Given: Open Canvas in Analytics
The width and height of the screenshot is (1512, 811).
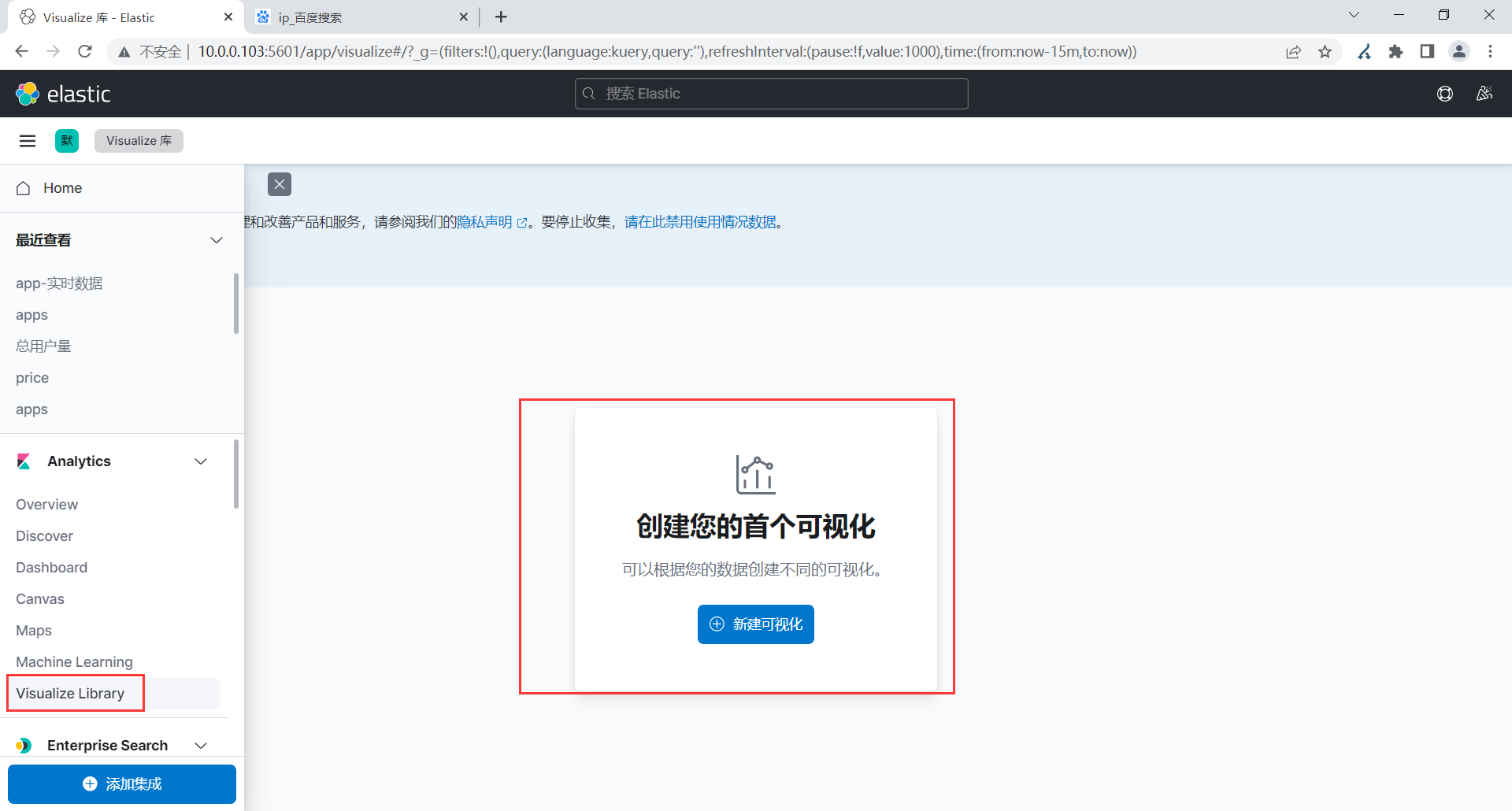Looking at the screenshot, I should coord(40,599).
